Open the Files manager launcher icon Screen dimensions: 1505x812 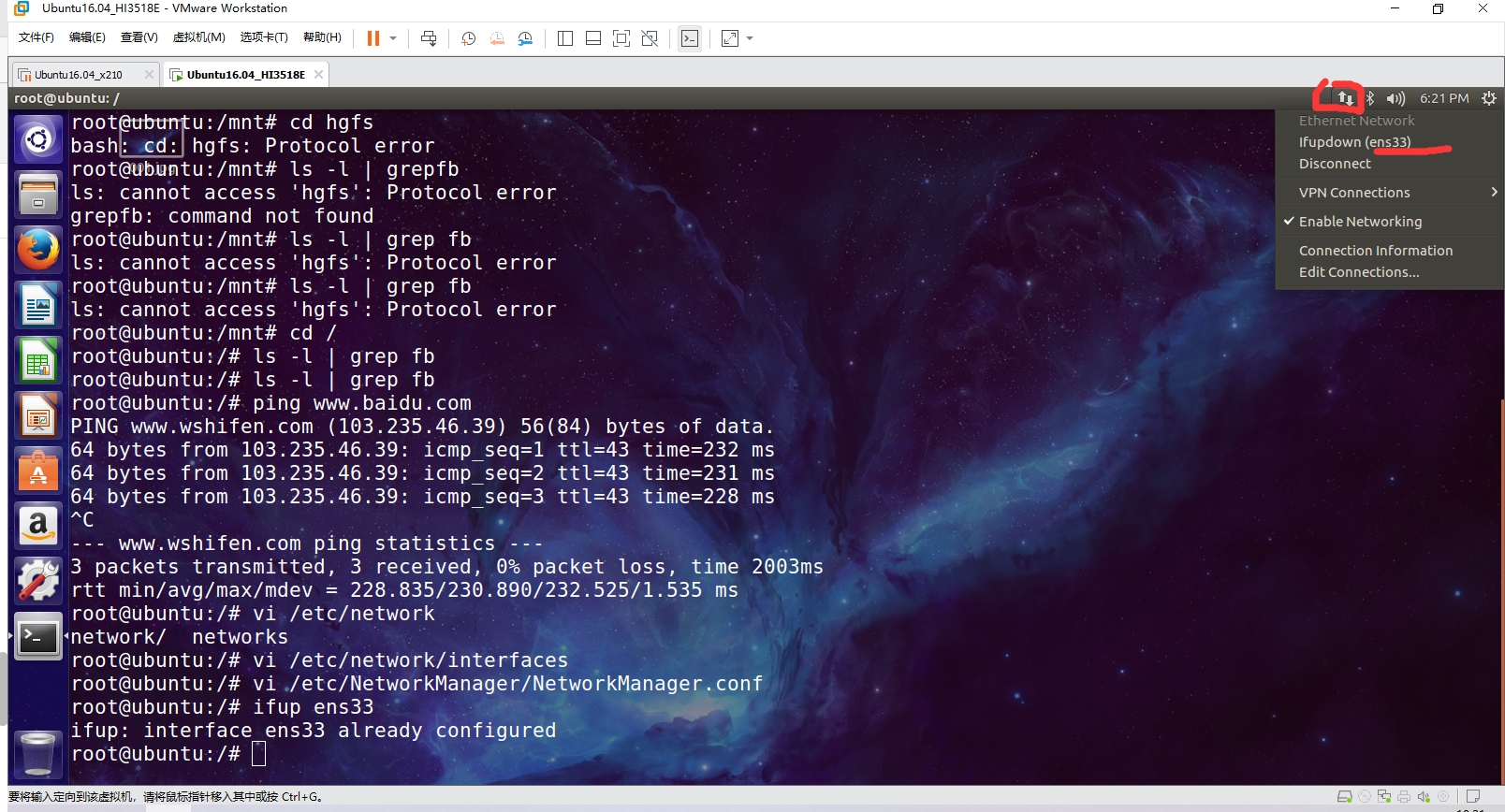tap(38, 195)
